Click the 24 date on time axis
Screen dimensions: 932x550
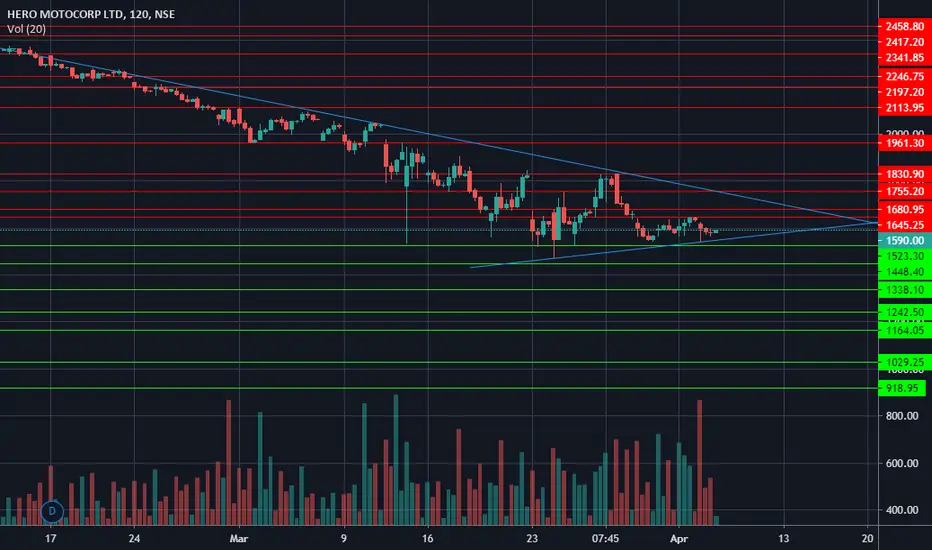(134, 539)
